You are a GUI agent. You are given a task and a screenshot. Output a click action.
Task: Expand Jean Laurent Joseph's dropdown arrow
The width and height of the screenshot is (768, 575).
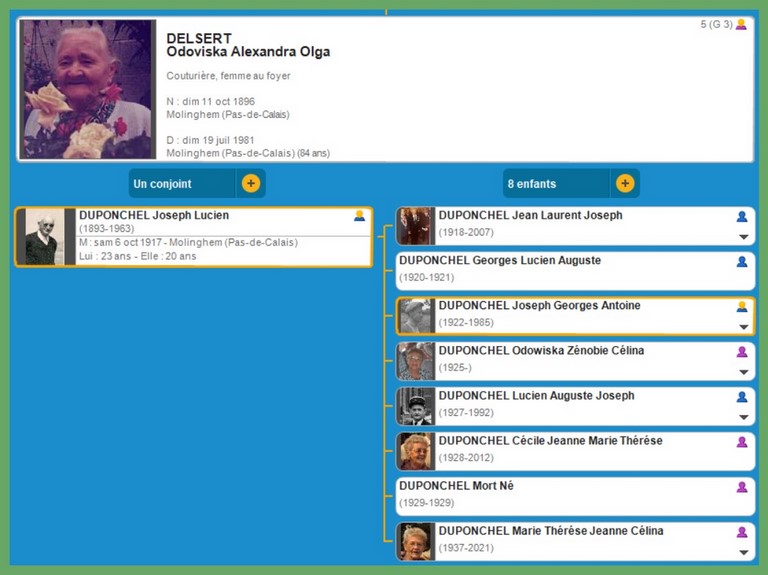(743, 237)
